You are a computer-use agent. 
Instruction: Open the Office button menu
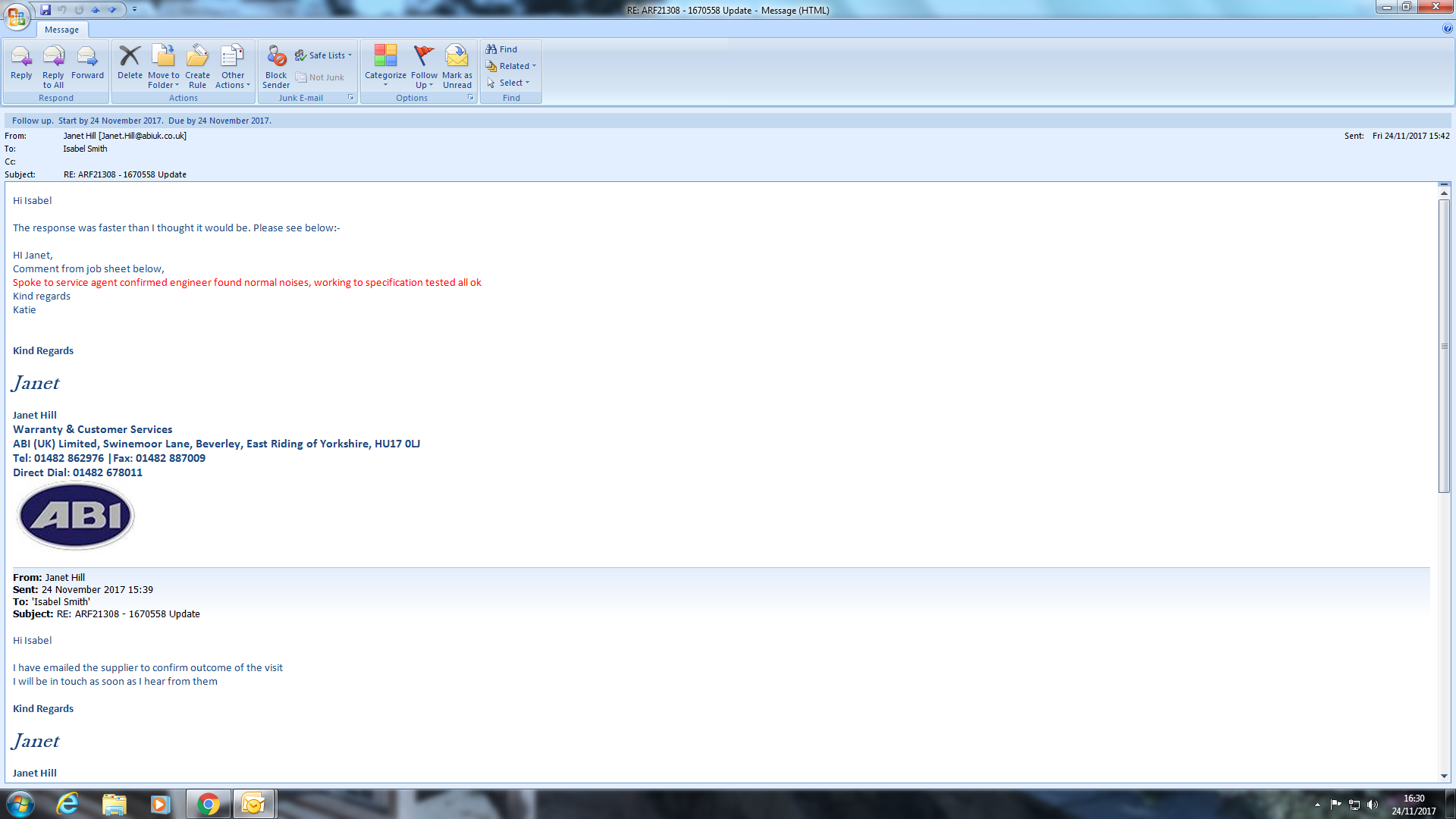17,16
